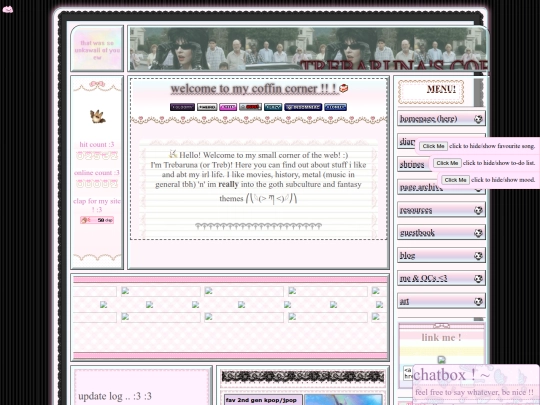Open the diary menu item
This screenshot has height=405, width=540.
coord(407,142)
